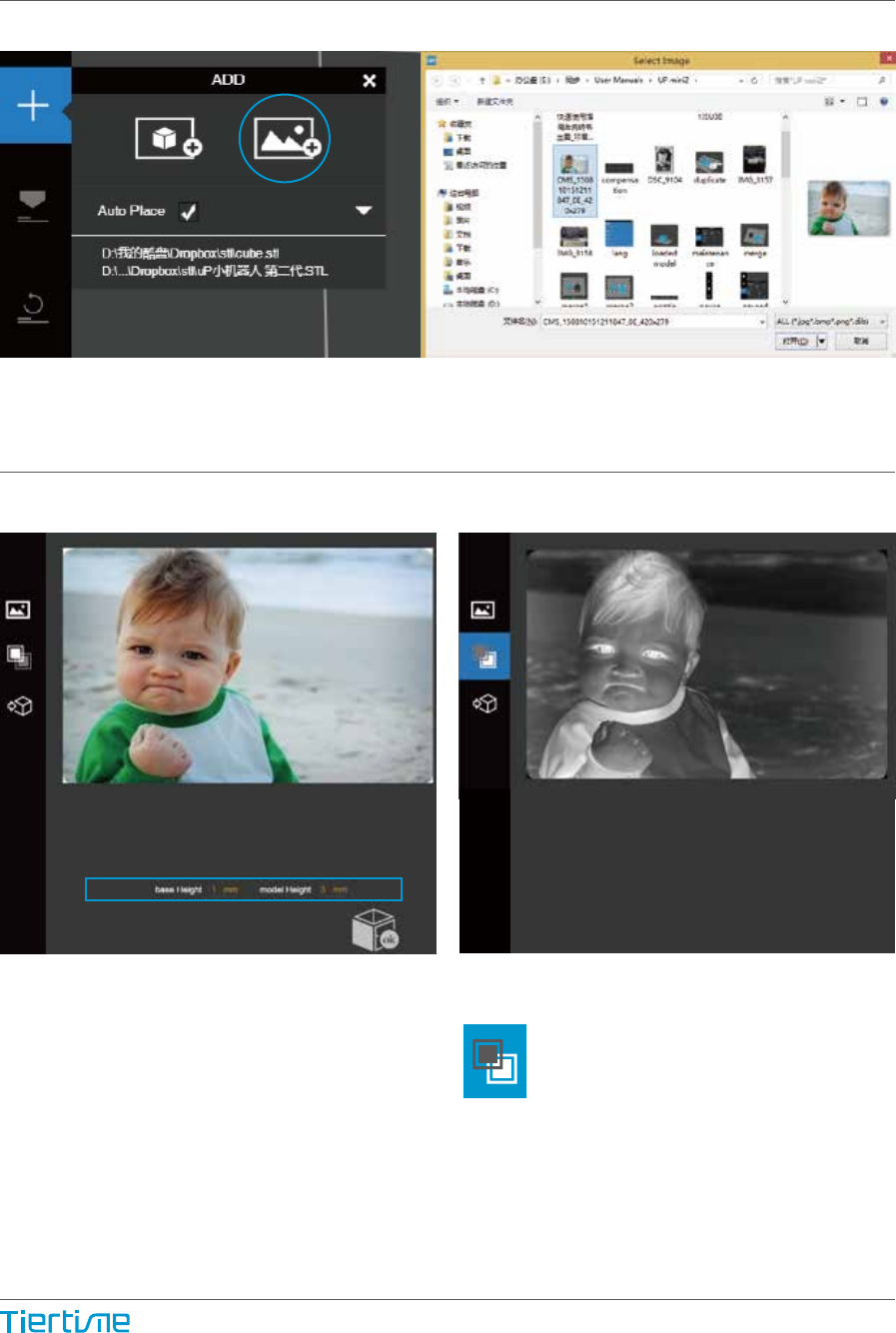Screen dimensions: 896x1333
Task: Select the maintenance file thumbnail
Action: pos(709,245)
